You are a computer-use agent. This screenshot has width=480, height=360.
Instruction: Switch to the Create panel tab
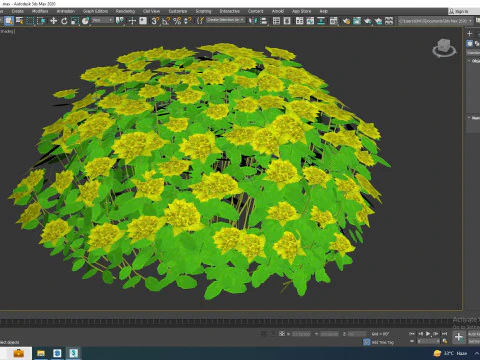pos(470,33)
